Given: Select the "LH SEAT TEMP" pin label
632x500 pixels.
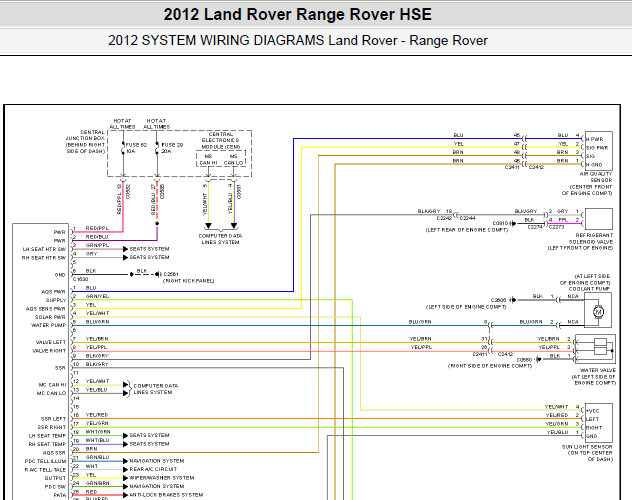Looking at the screenshot, I should click(47, 436).
